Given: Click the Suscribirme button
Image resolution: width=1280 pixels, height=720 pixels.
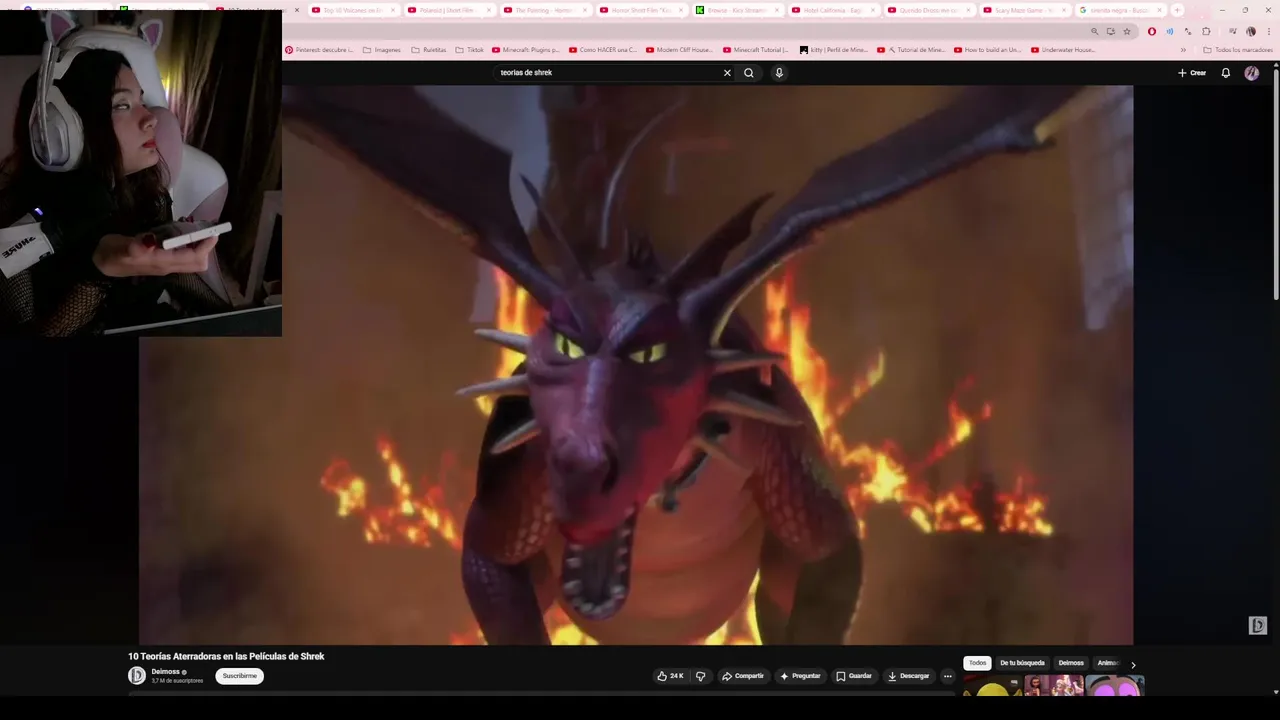Looking at the screenshot, I should tap(239, 676).
